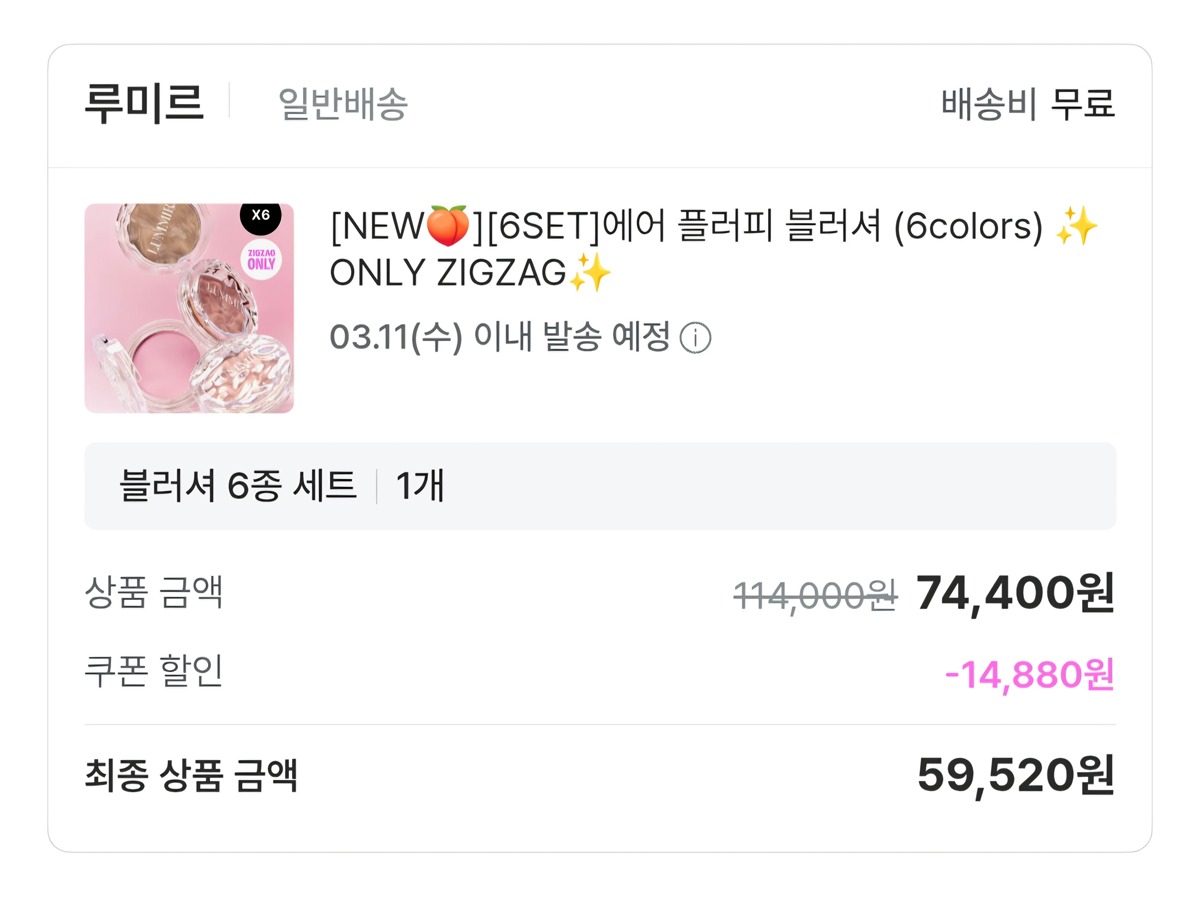Click the 쿠폰 할인 label
The image size is (1200, 897).
[x=154, y=672]
